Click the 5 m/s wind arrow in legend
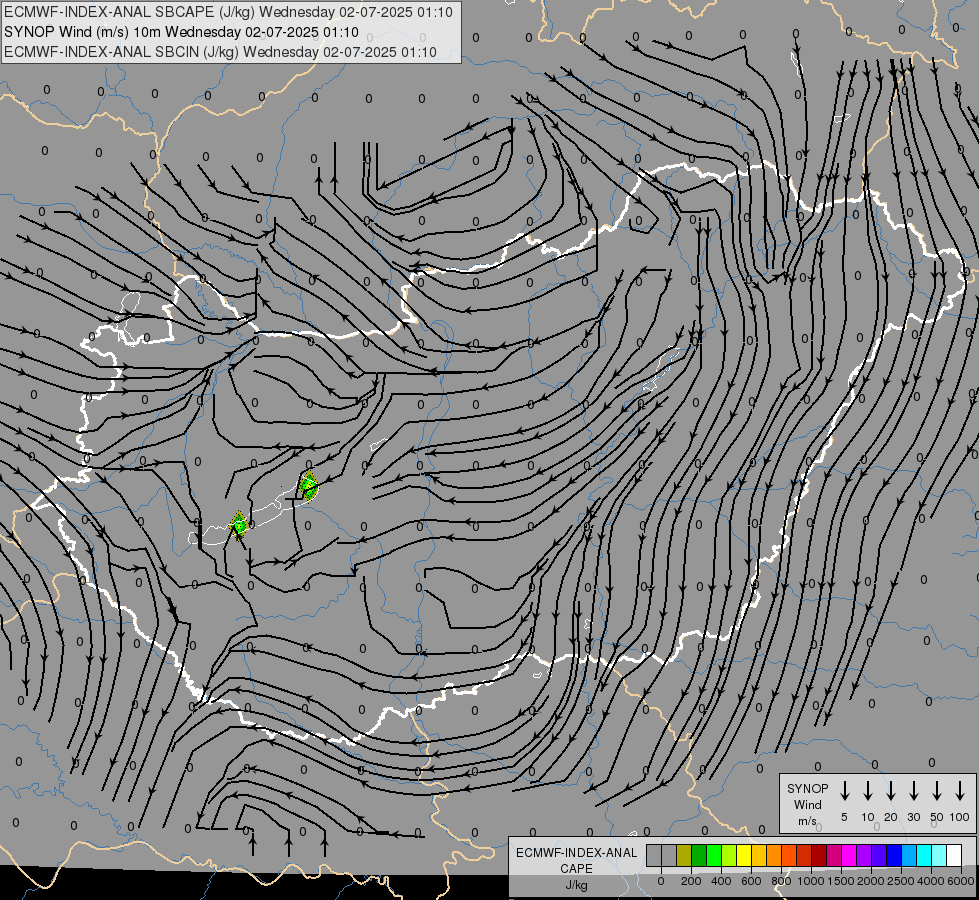Image resolution: width=979 pixels, height=900 pixels. (x=845, y=790)
